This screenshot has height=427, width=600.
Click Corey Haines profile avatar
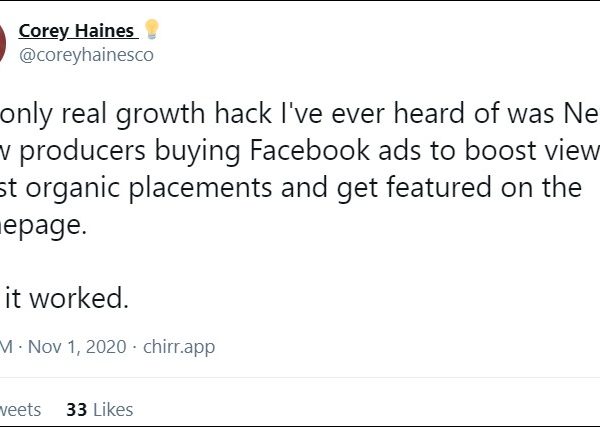coord(4,42)
